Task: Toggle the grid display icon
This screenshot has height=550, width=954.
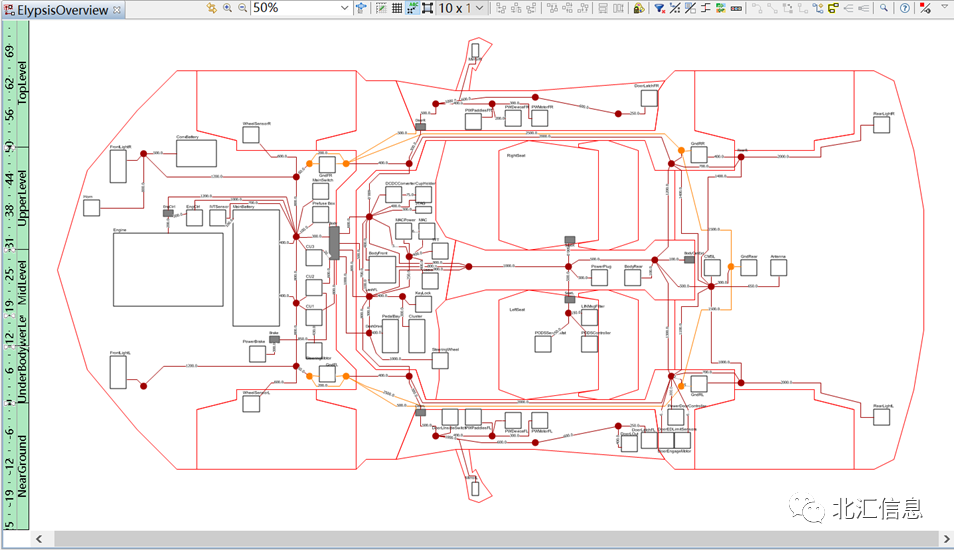Action: pos(397,8)
